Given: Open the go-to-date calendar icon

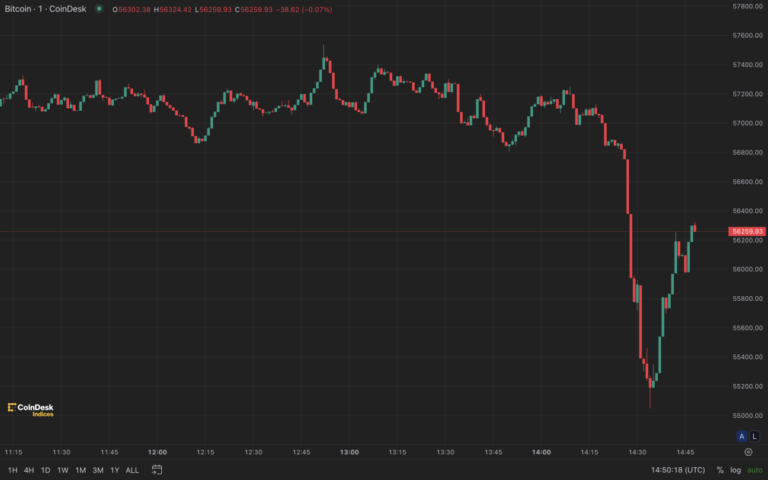Looking at the screenshot, I should pyautogui.click(x=158, y=469).
